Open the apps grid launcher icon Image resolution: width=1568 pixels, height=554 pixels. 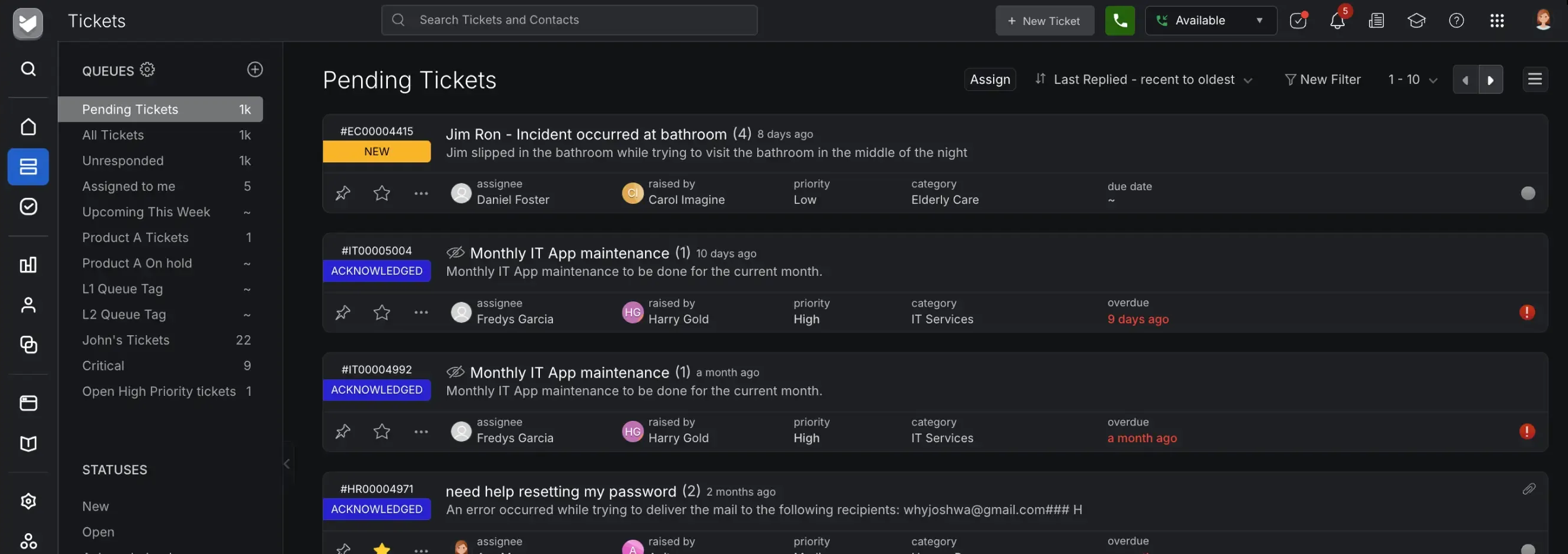click(x=1497, y=20)
